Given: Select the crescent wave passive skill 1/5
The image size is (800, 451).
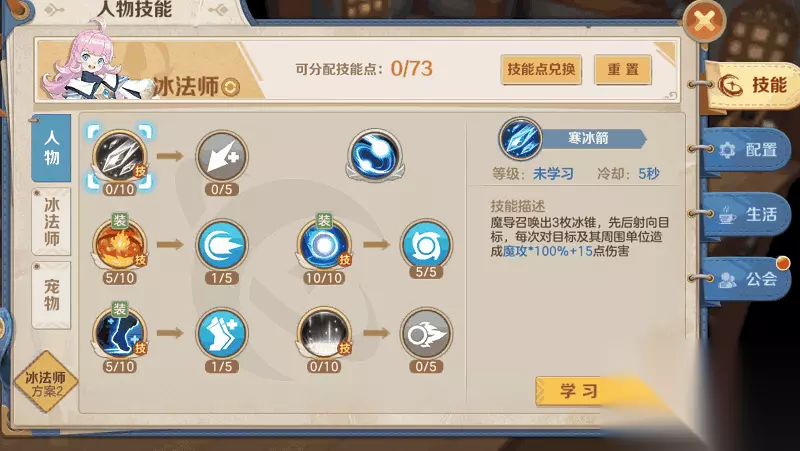Looking at the screenshot, I should coord(222,245).
